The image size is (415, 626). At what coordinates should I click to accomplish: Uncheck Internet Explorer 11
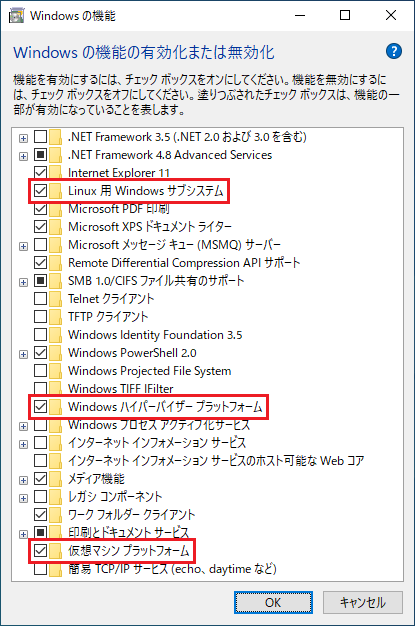[x=40, y=172]
